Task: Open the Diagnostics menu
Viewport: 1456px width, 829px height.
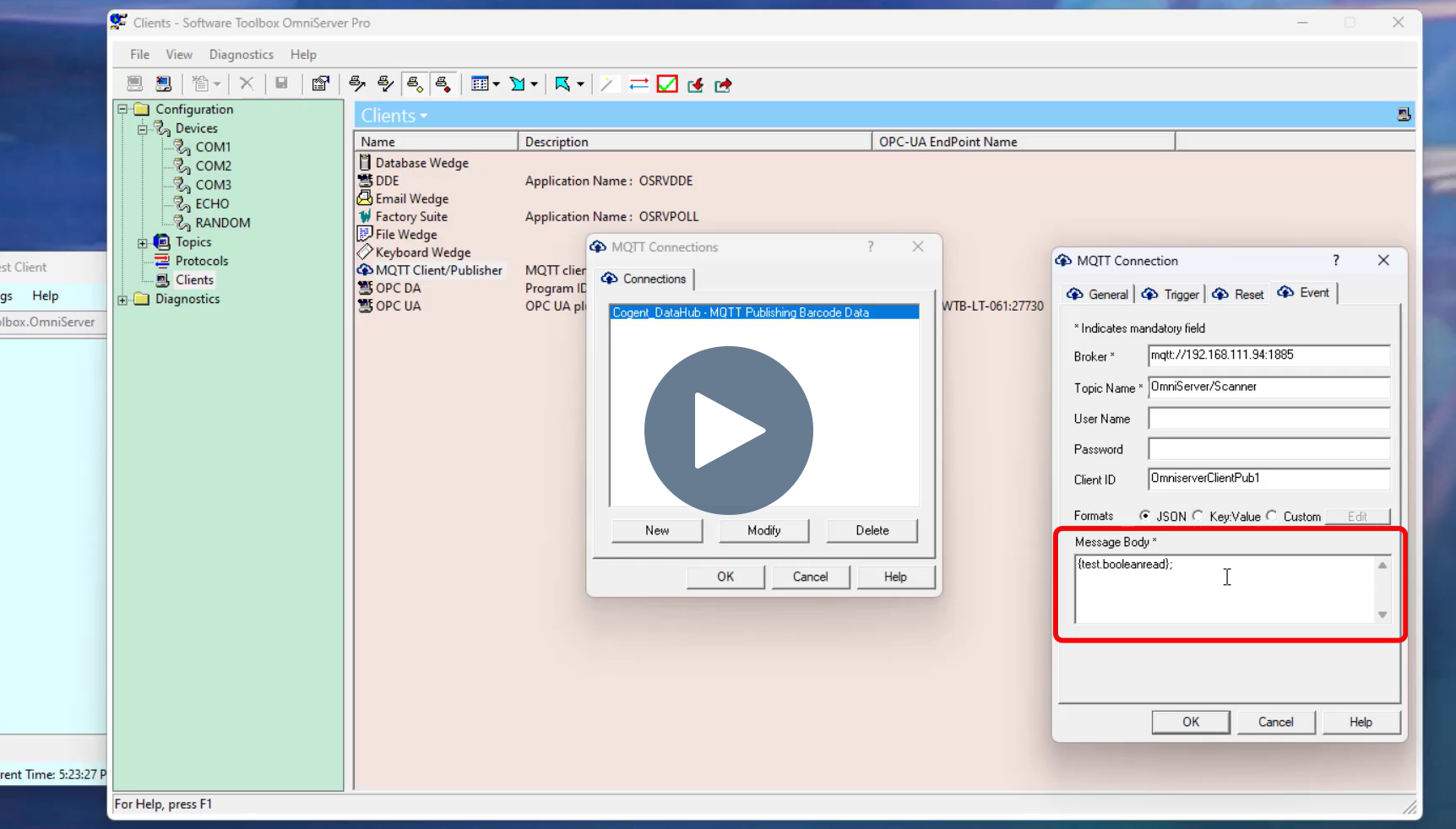Action: [241, 54]
